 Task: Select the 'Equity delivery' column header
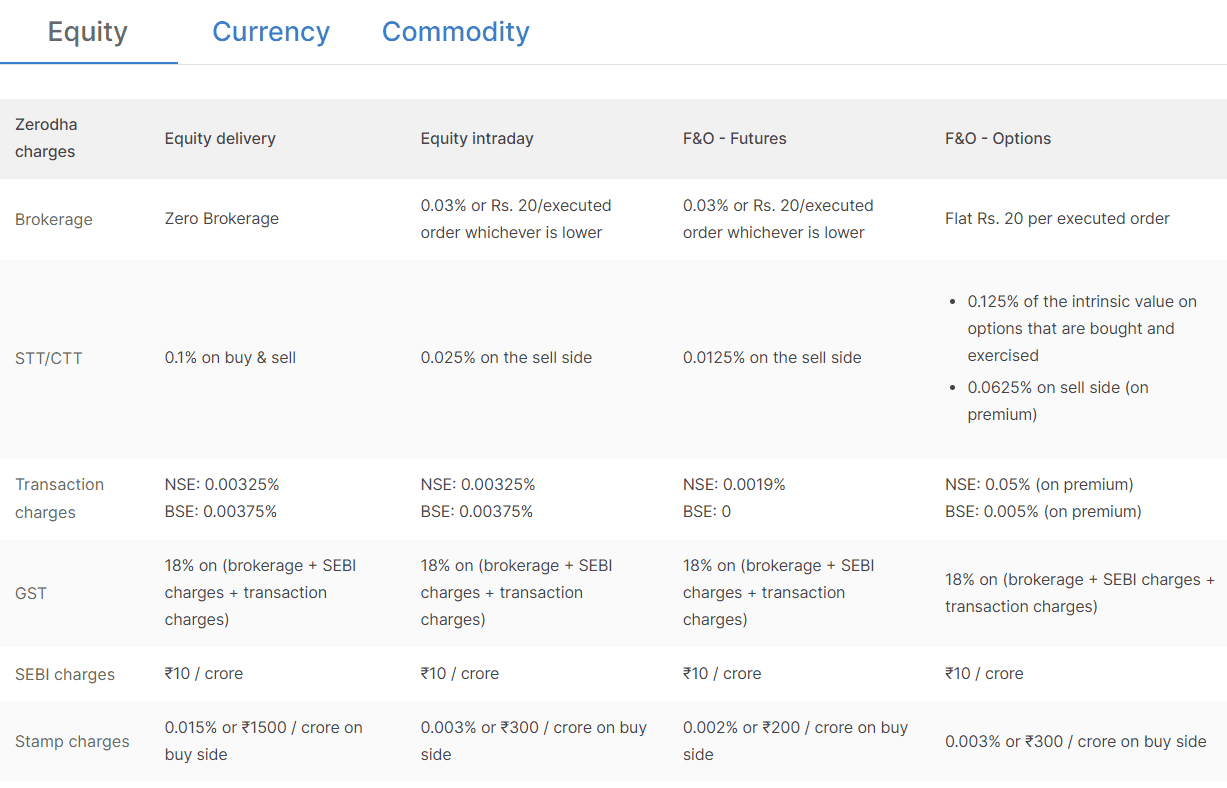click(220, 138)
